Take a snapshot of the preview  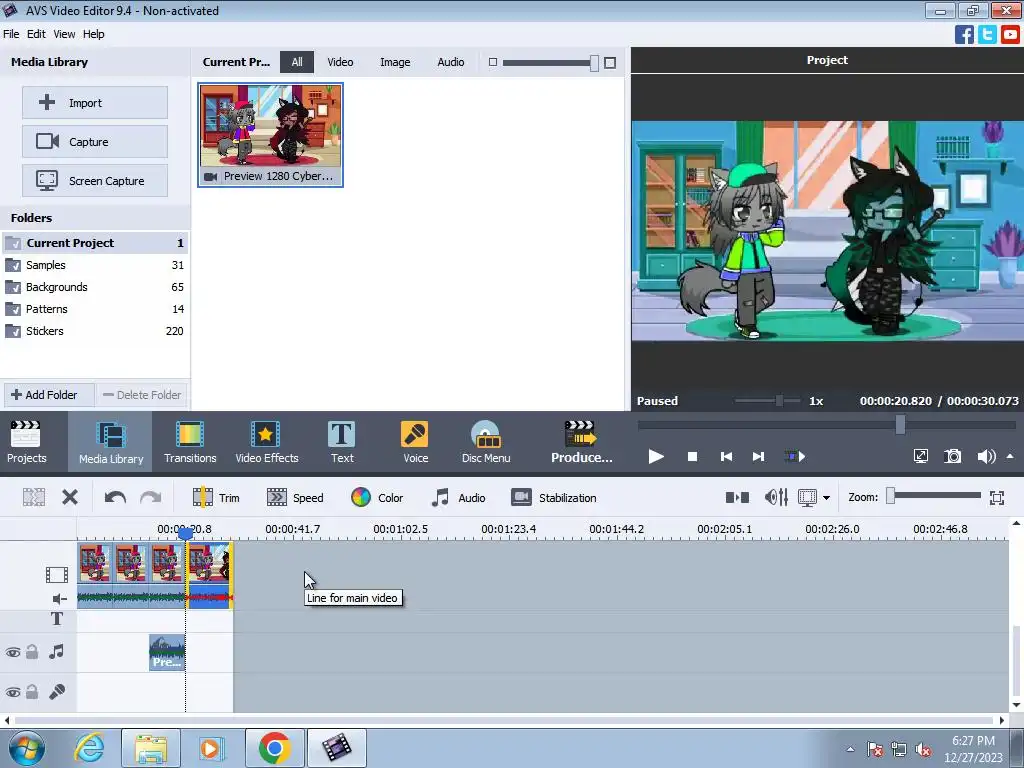pyautogui.click(x=953, y=456)
